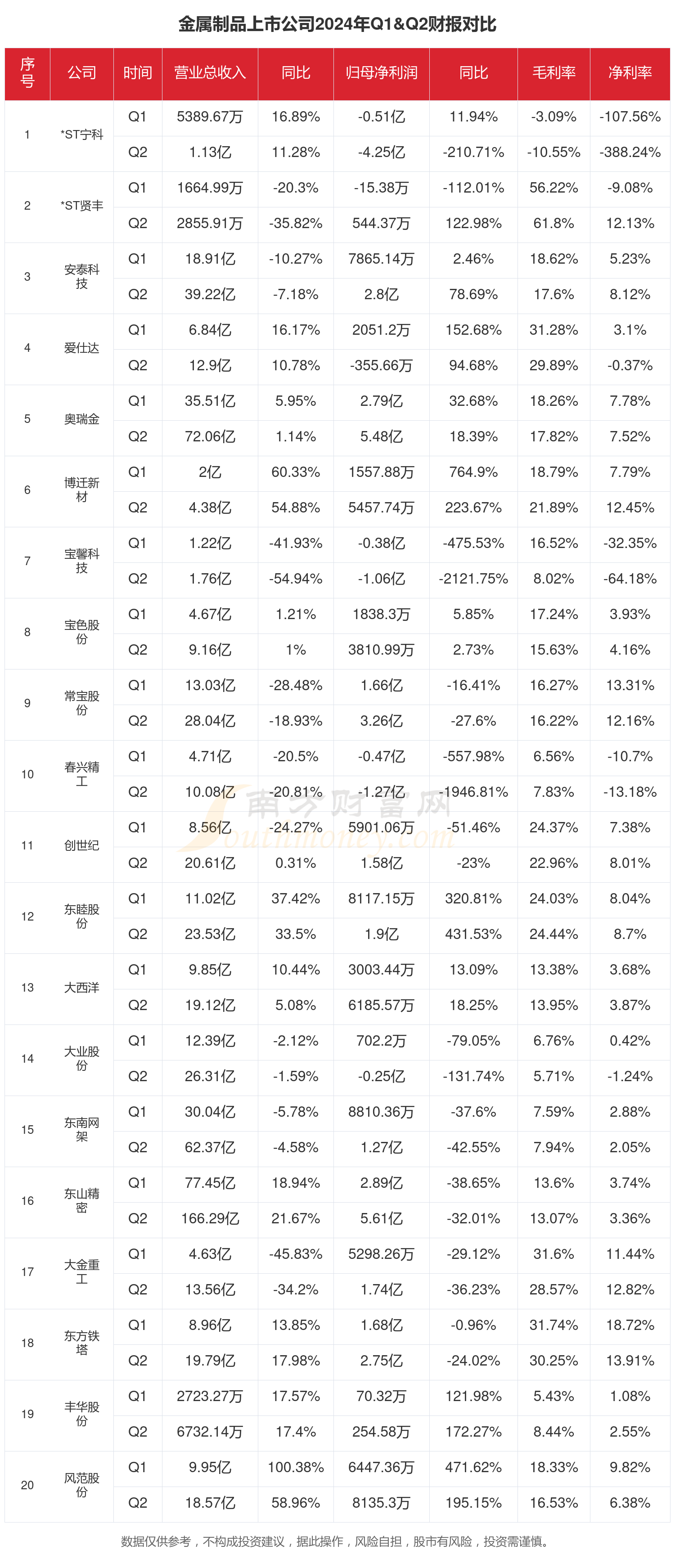Select the -2121.75% growth cell
675x1568 pixels.
(x=473, y=579)
